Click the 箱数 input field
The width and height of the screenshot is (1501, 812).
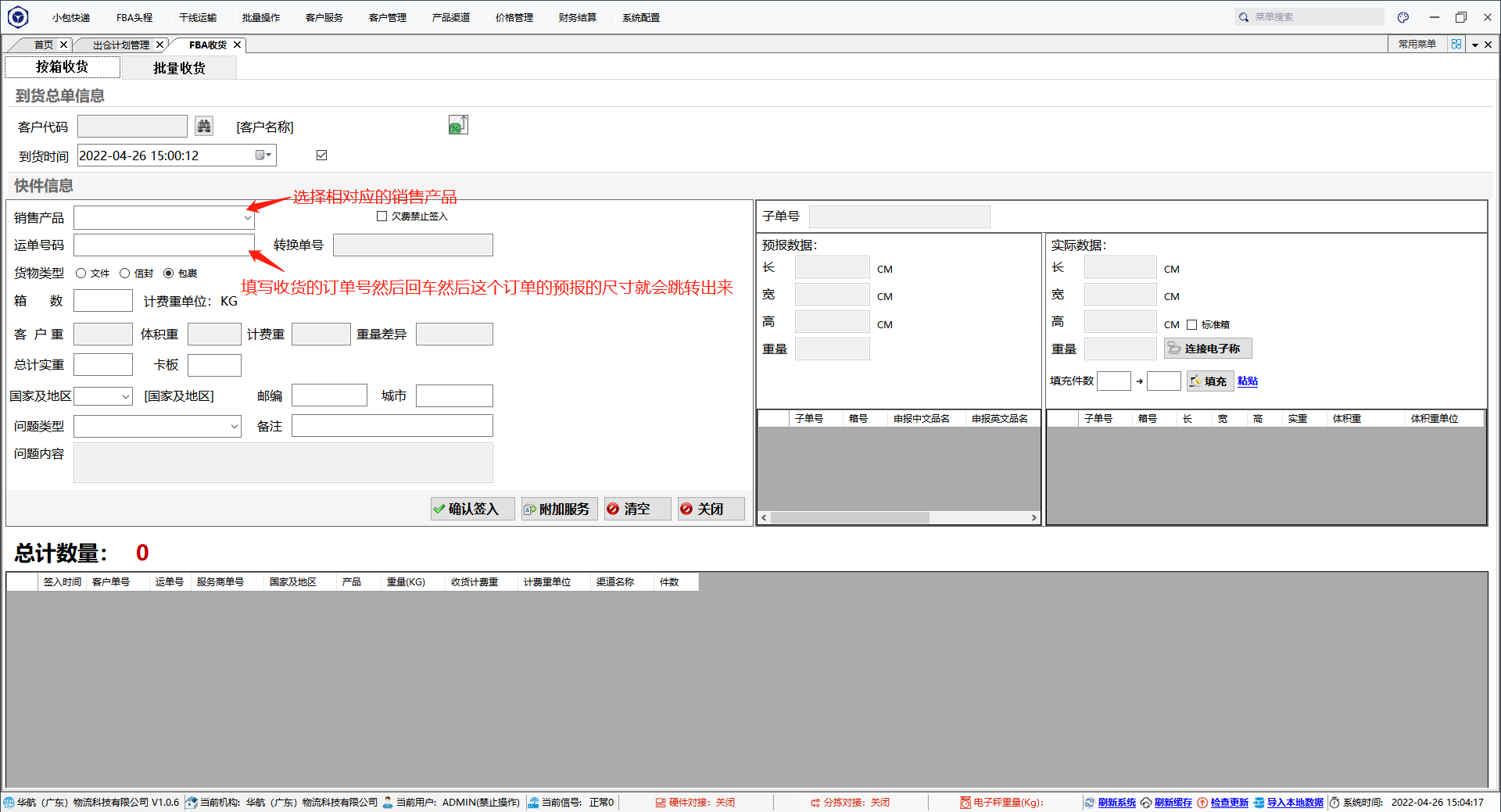coord(103,301)
